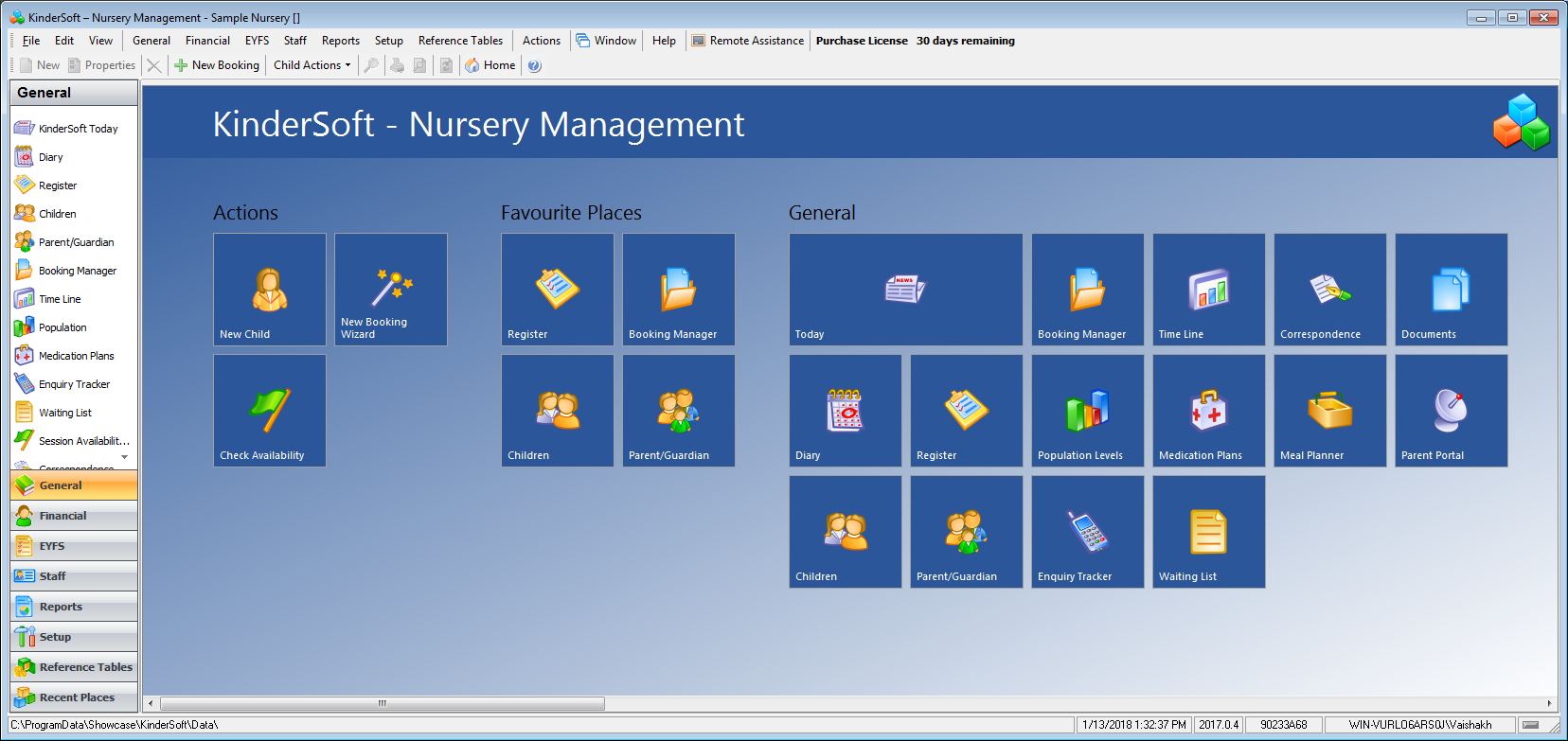The height and width of the screenshot is (741, 1568).
Task: Open Register tile under Favourite Places
Action: click(x=558, y=290)
